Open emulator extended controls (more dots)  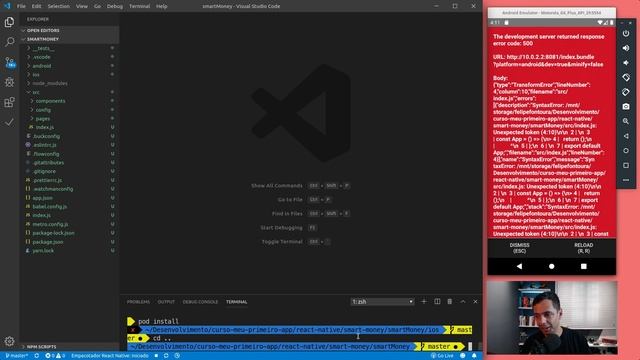pos(626,180)
